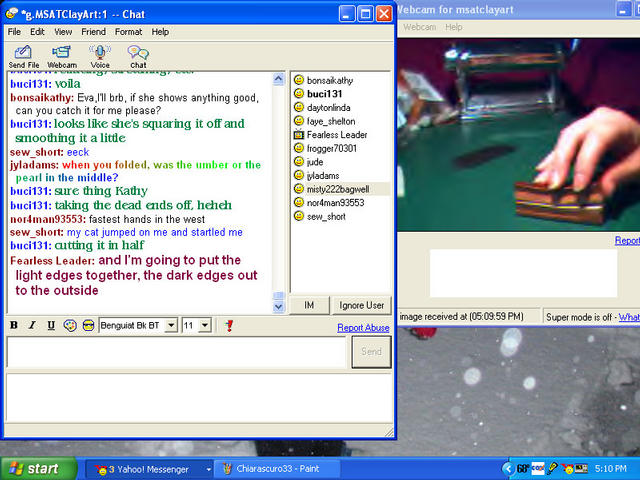Click the webcam video image
640x480 pixels.
click(519, 135)
